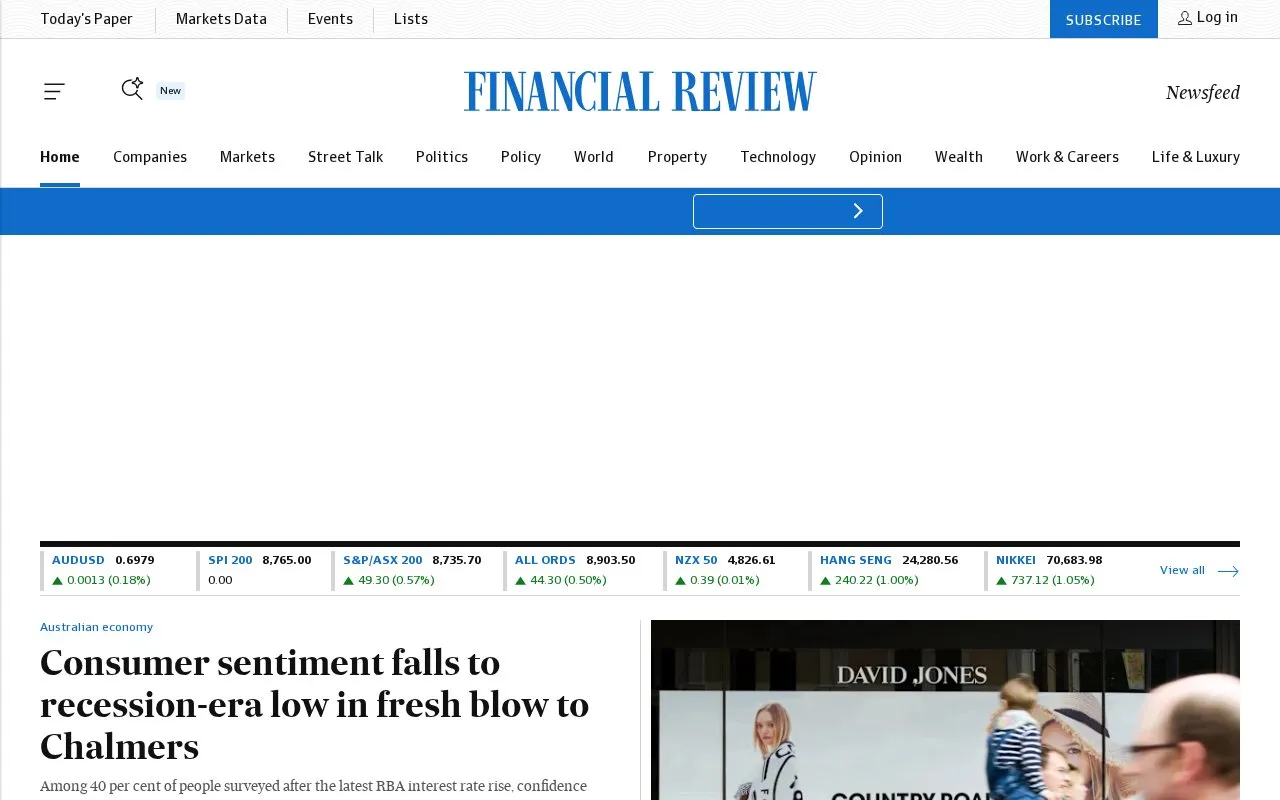This screenshot has height=800, width=1280.
Task: Click the David Jones article photo
Action: click(945, 710)
